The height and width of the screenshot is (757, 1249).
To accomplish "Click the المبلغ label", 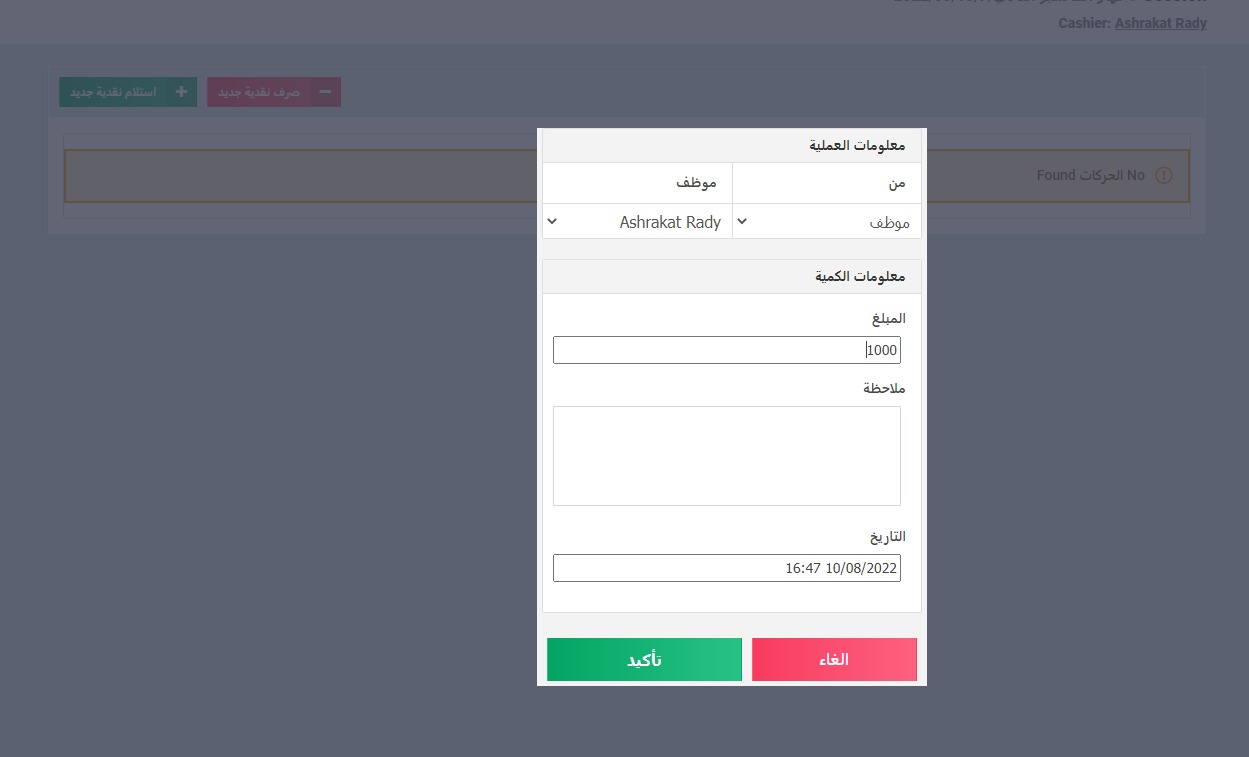I will (889, 318).
